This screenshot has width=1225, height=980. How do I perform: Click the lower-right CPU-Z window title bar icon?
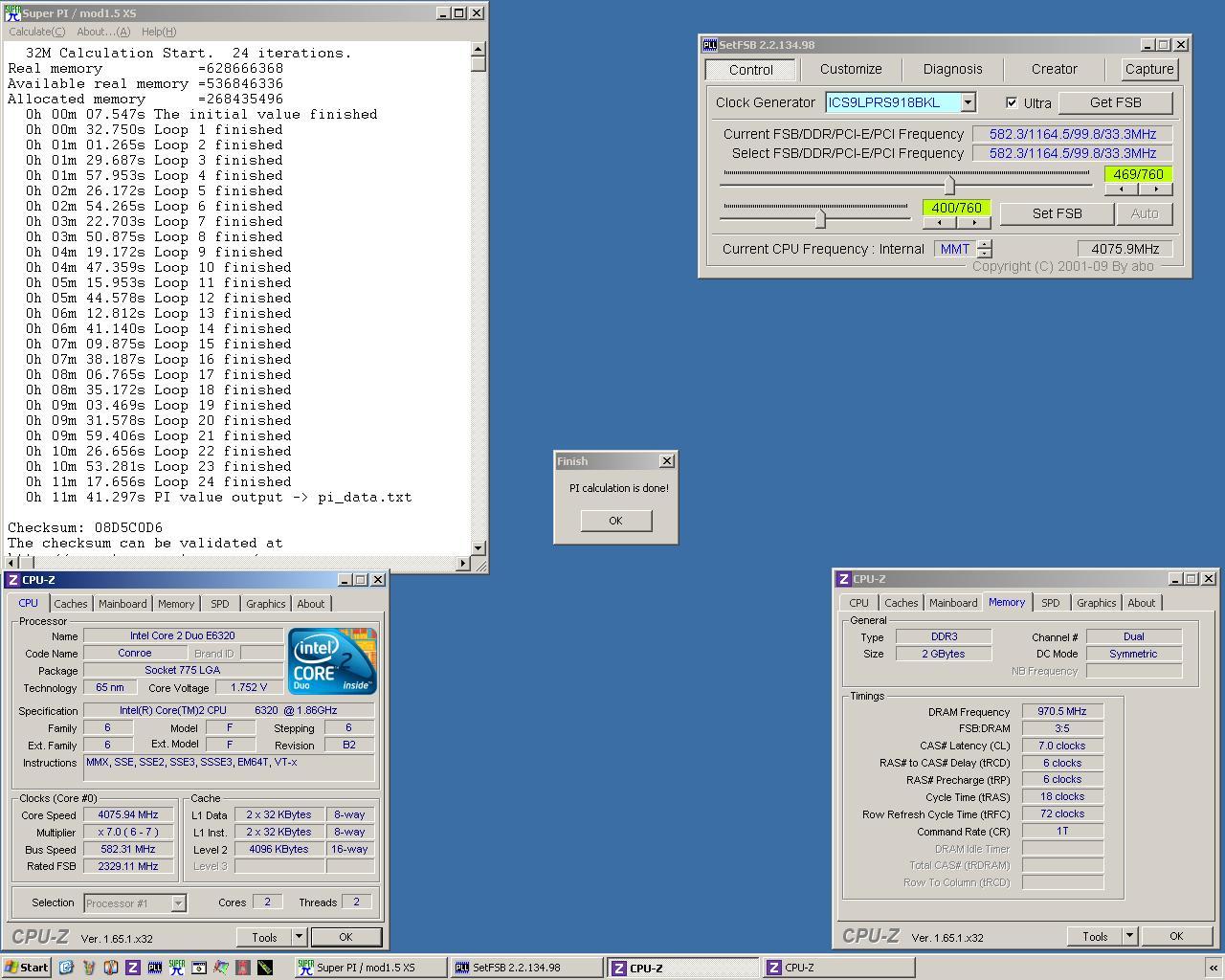843,579
